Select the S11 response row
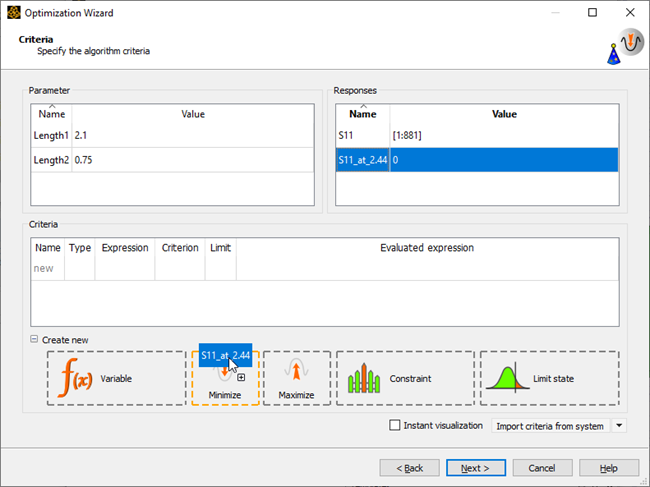The width and height of the screenshot is (650, 487). (x=477, y=136)
